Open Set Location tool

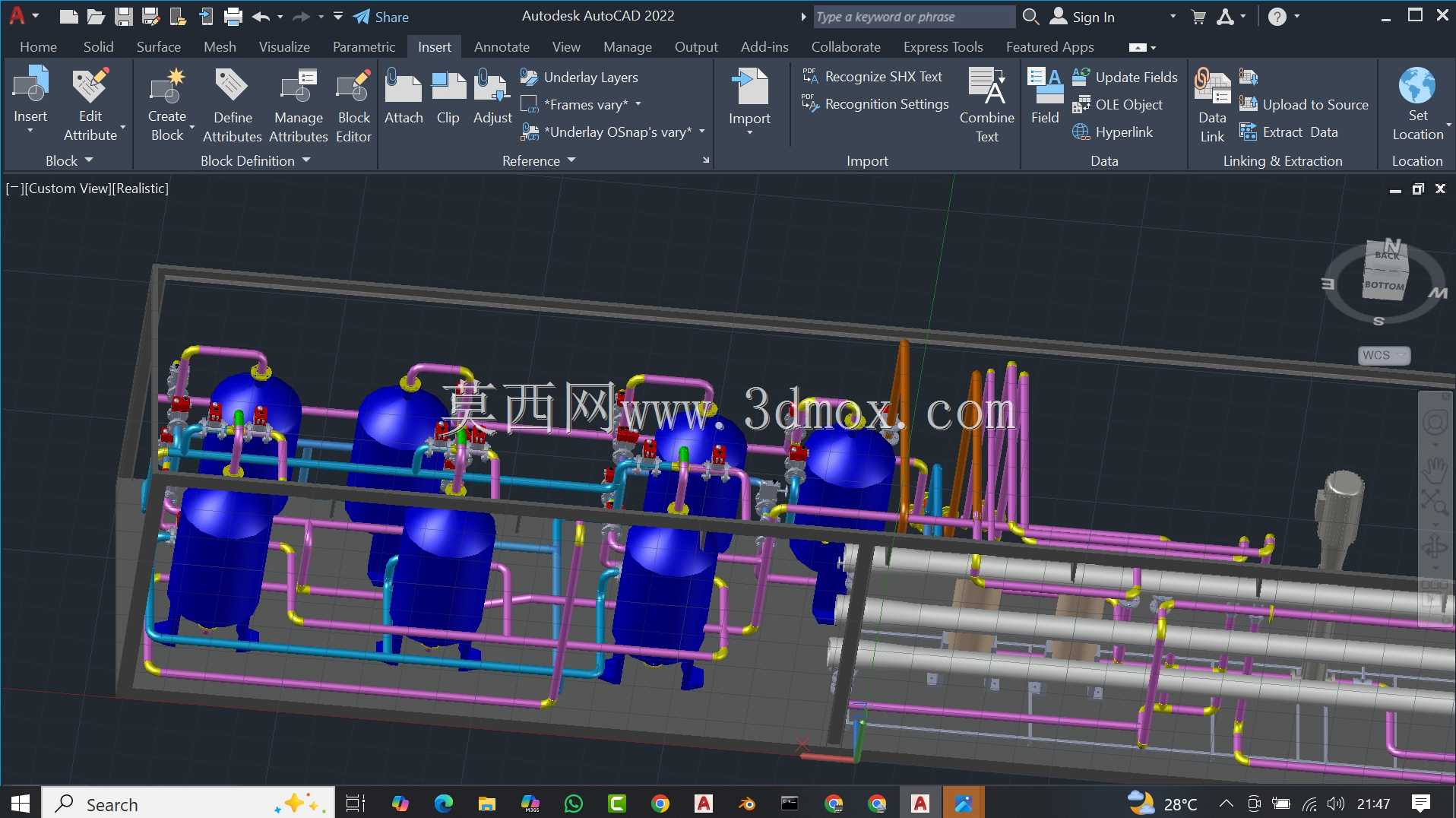click(x=1417, y=103)
